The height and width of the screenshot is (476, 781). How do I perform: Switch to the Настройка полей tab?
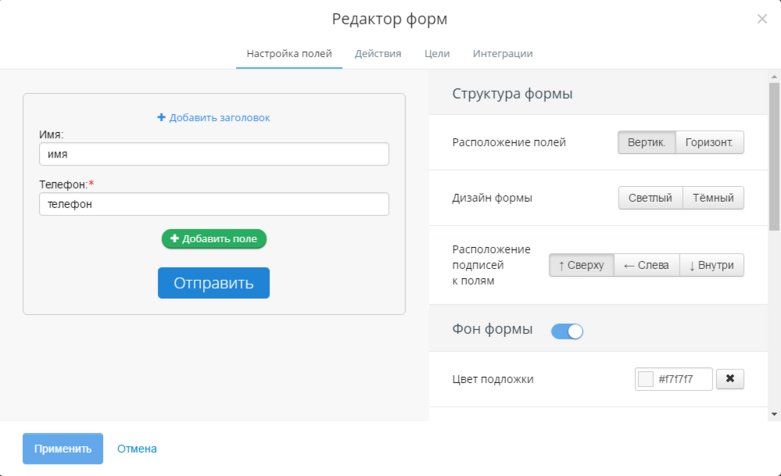tap(289, 53)
